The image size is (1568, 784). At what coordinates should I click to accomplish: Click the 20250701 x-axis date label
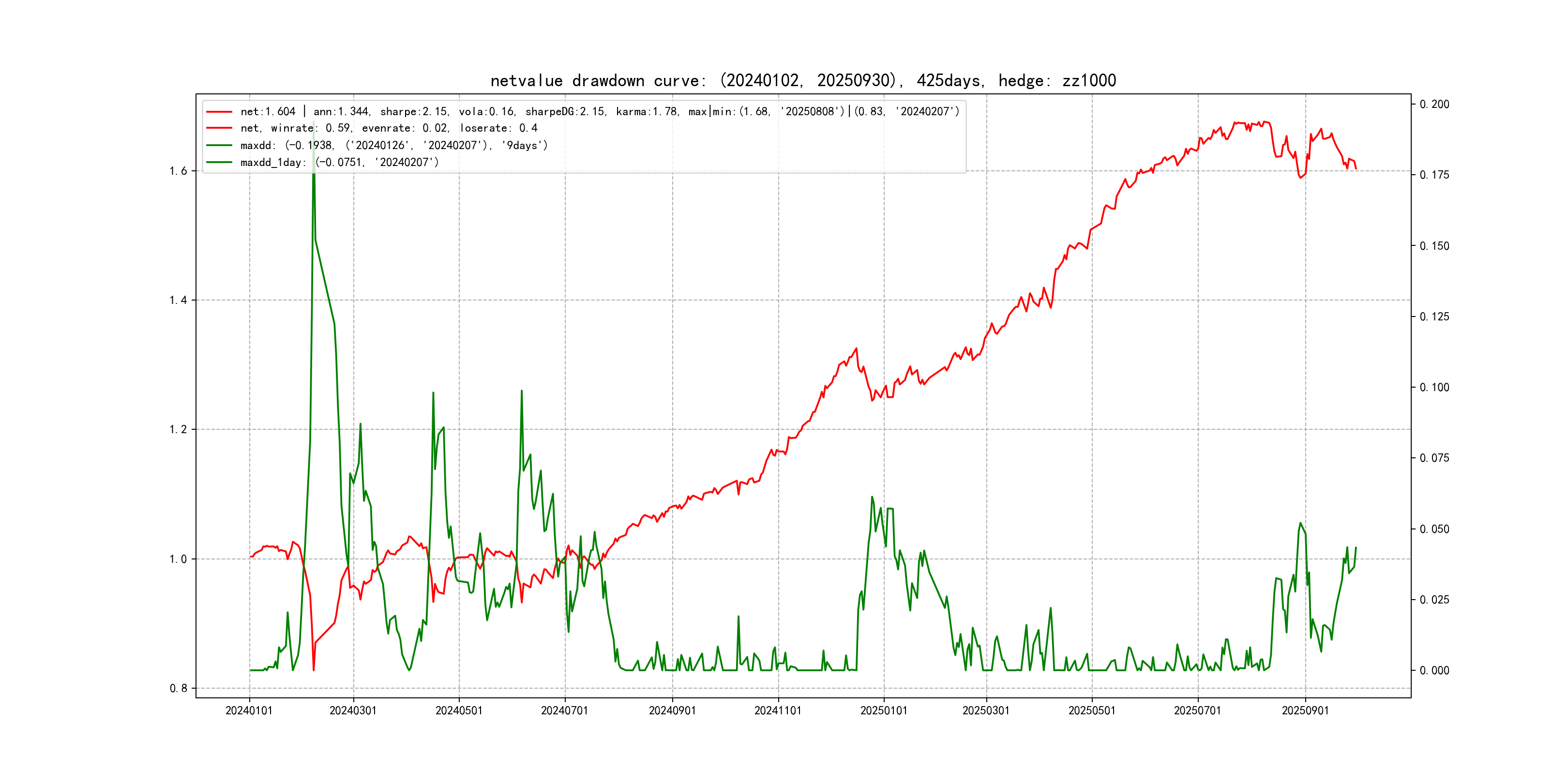pos(1197,711)
